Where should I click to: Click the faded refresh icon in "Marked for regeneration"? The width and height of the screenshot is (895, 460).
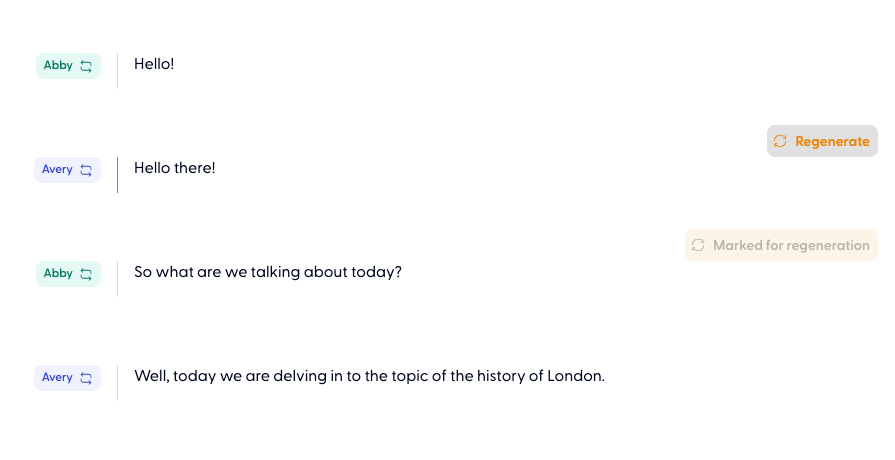point(698,246)
